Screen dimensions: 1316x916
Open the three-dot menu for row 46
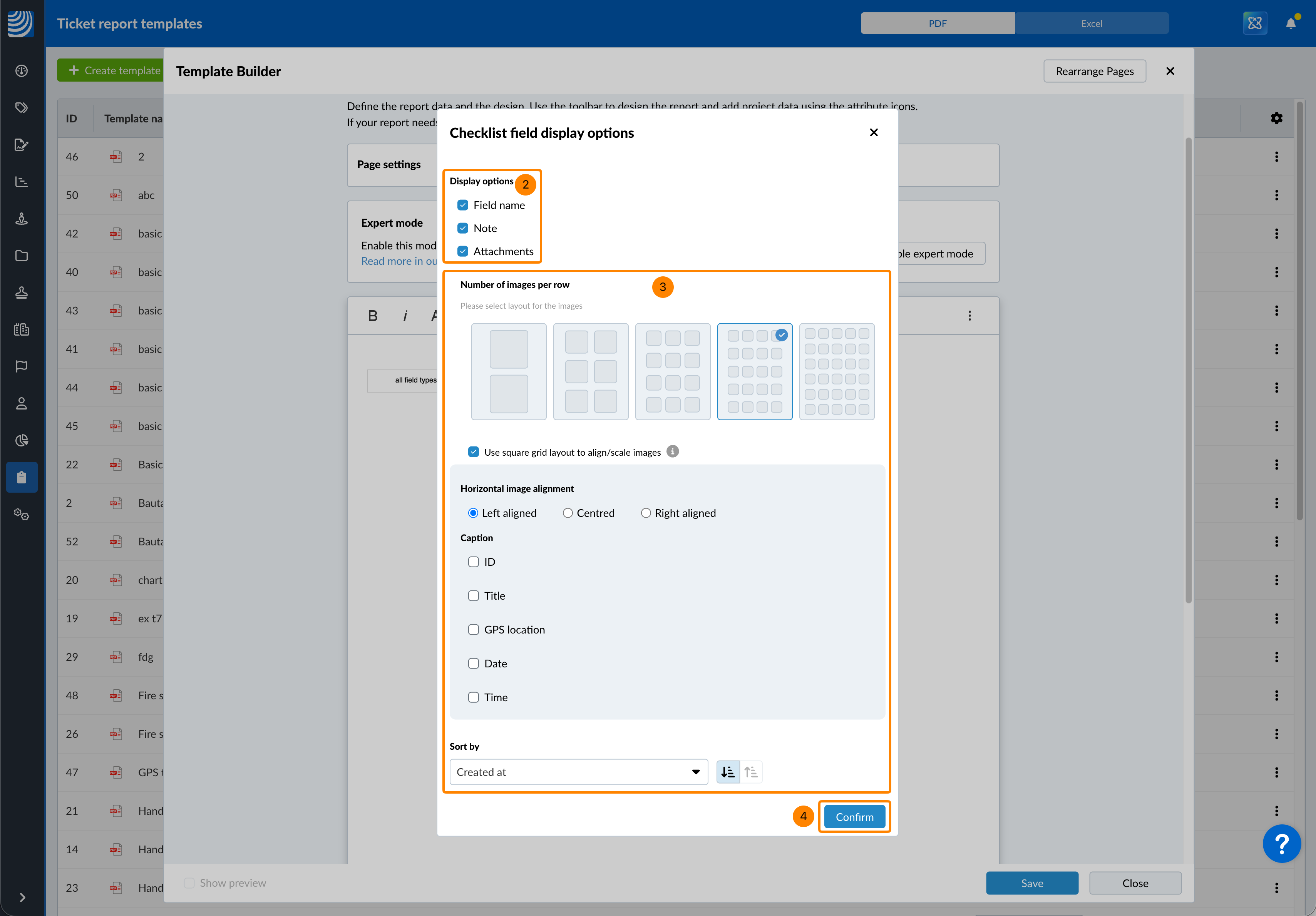pos(1276,156)
